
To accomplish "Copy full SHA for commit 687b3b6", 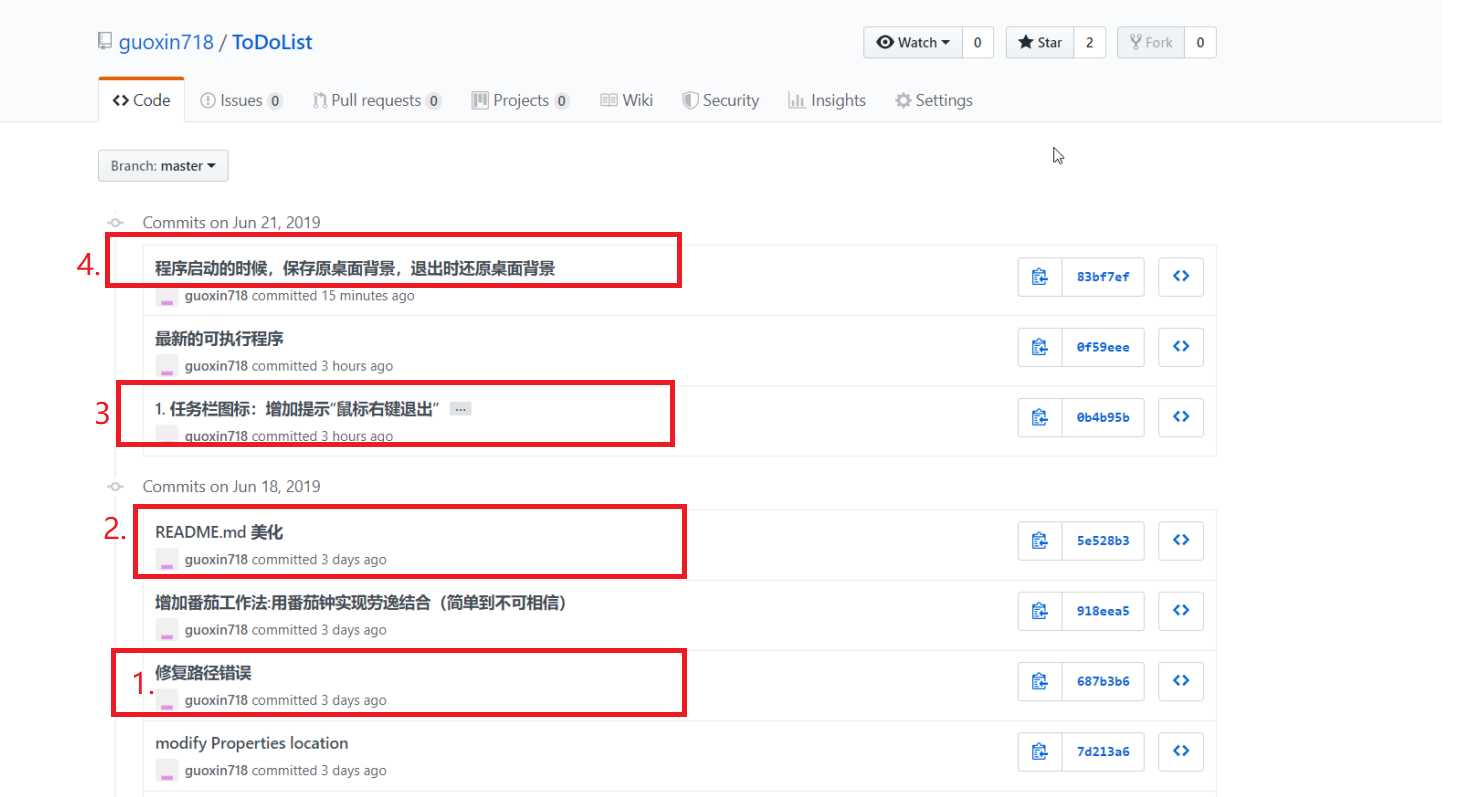I will click(1040, 681).
